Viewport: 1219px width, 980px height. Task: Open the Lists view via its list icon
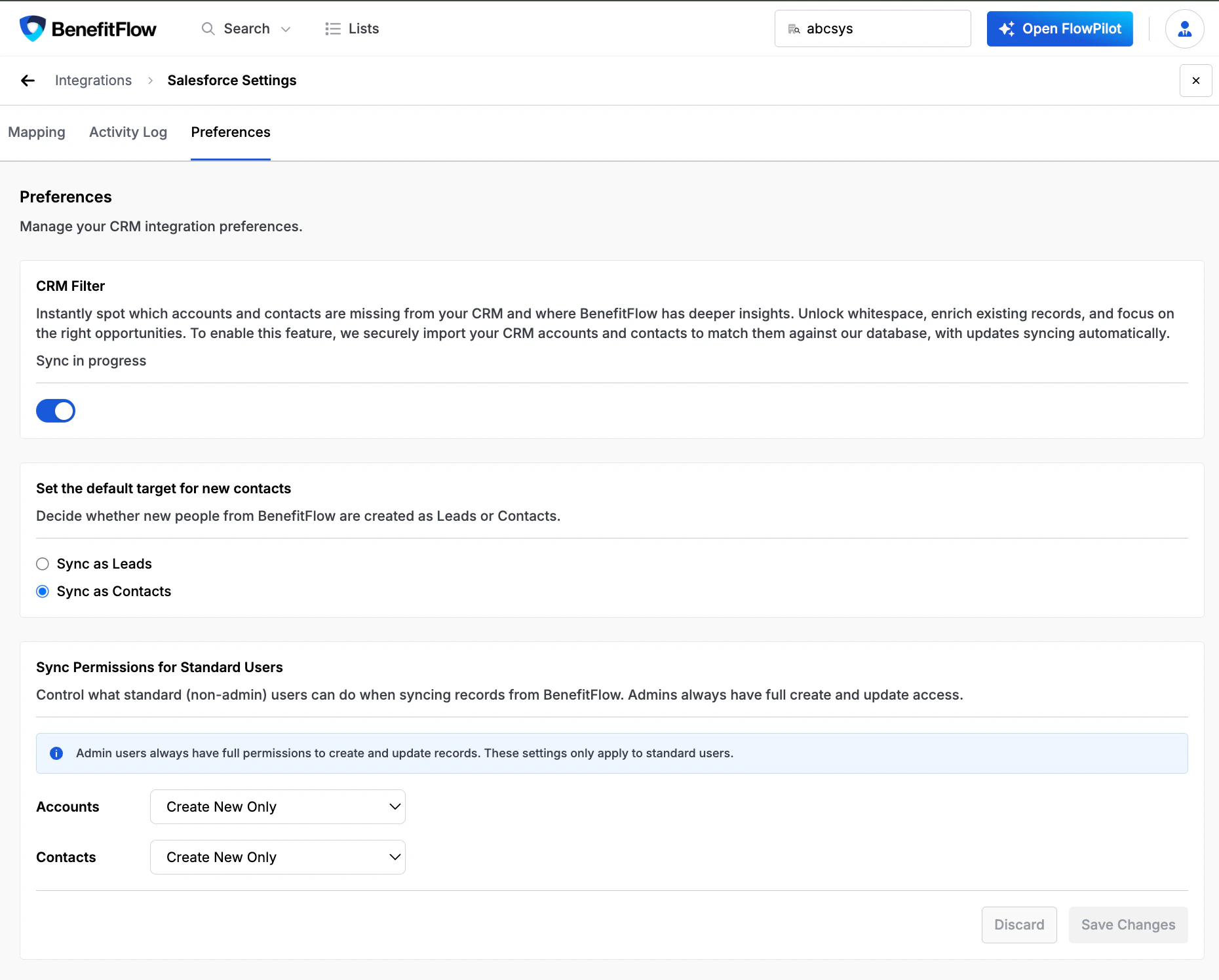point(333,28)
